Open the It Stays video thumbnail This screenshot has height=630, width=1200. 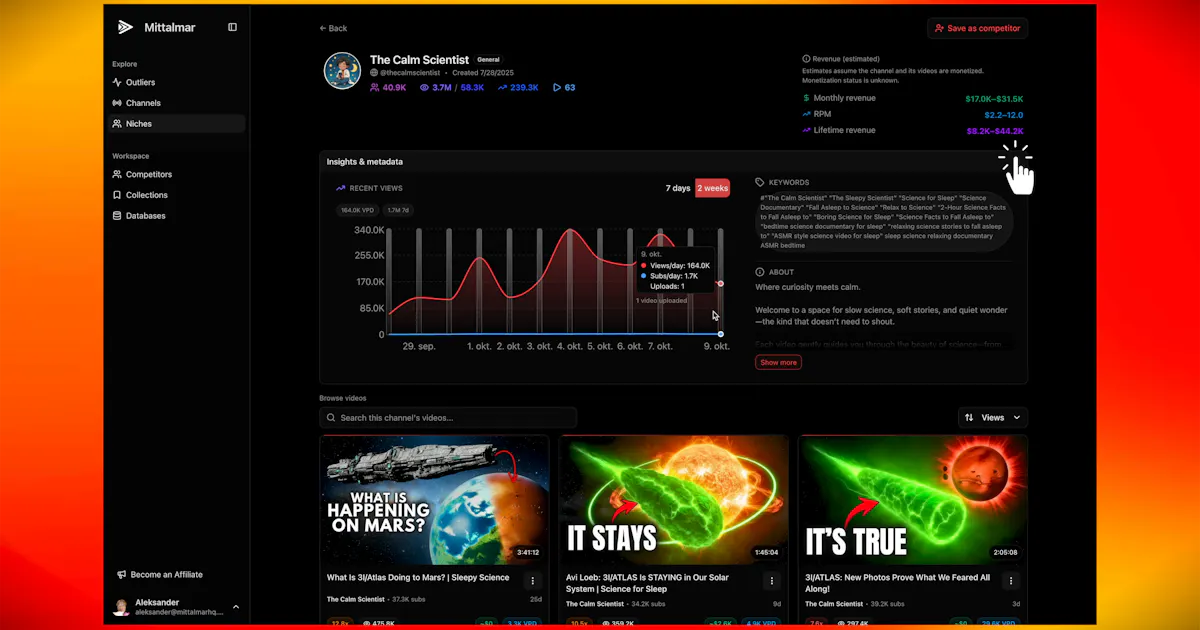673,500
